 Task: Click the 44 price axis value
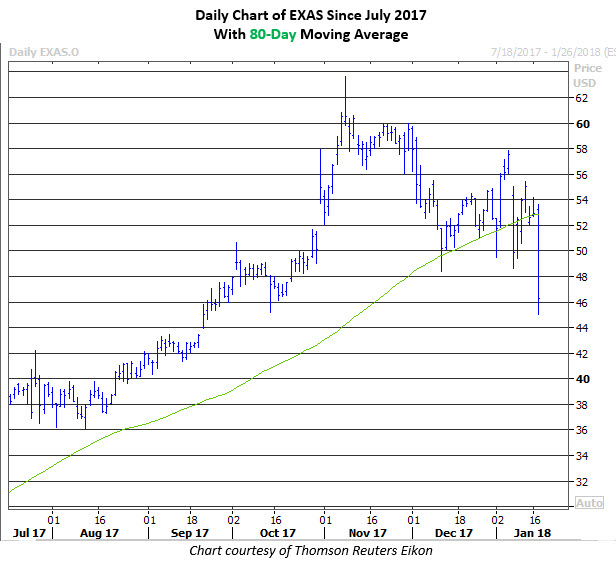582,328
